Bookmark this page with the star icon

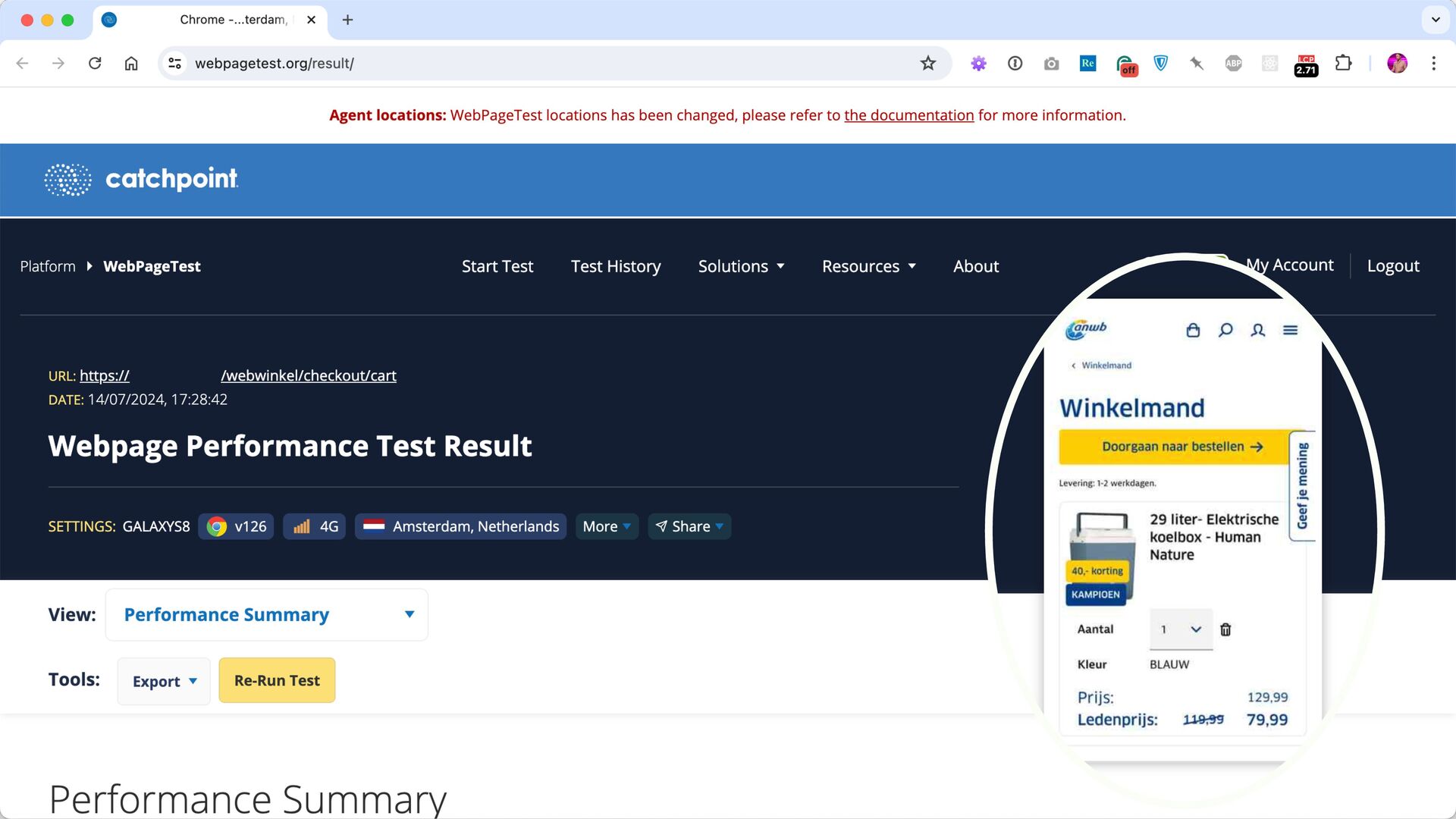tap(927, 63)
